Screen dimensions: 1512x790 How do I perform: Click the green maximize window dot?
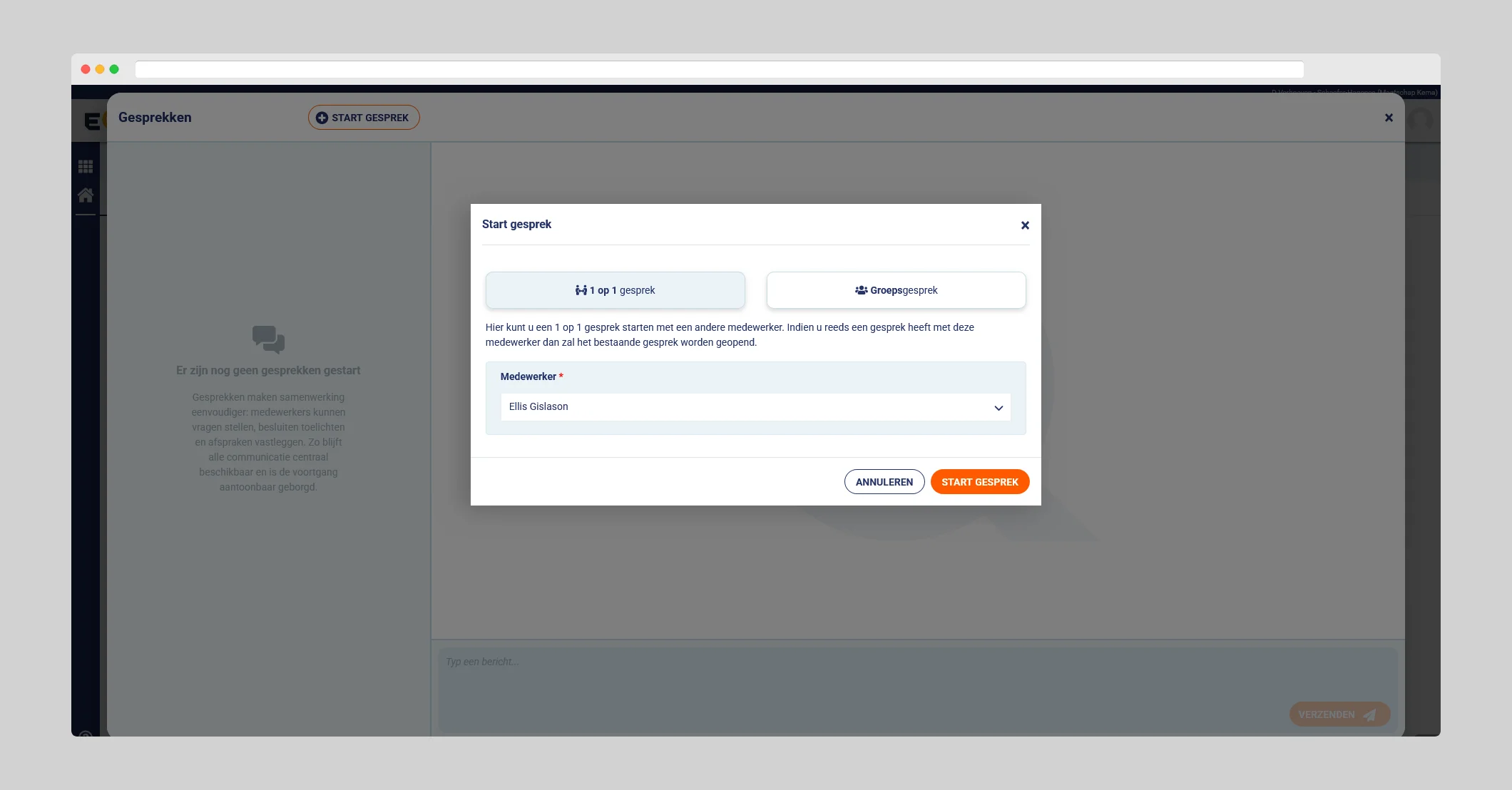tap(114, 69)
